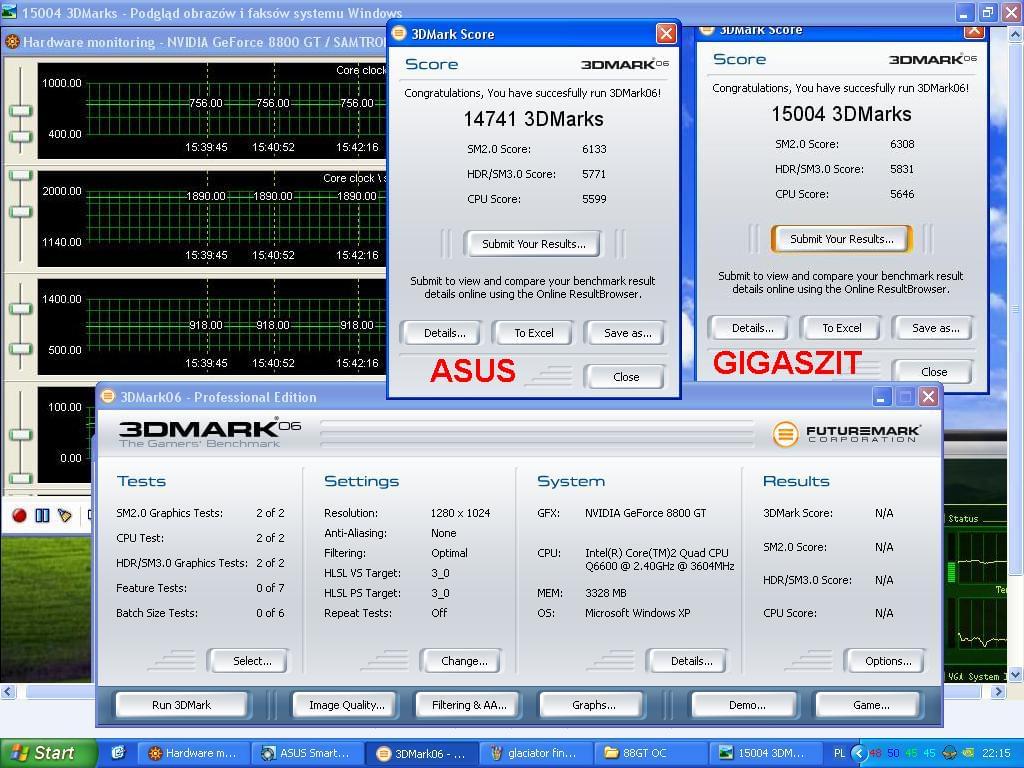This screenshot has width=1024, height=768.
Task: Click the upper slider handle of the top core clock graph
Action: 20,110
